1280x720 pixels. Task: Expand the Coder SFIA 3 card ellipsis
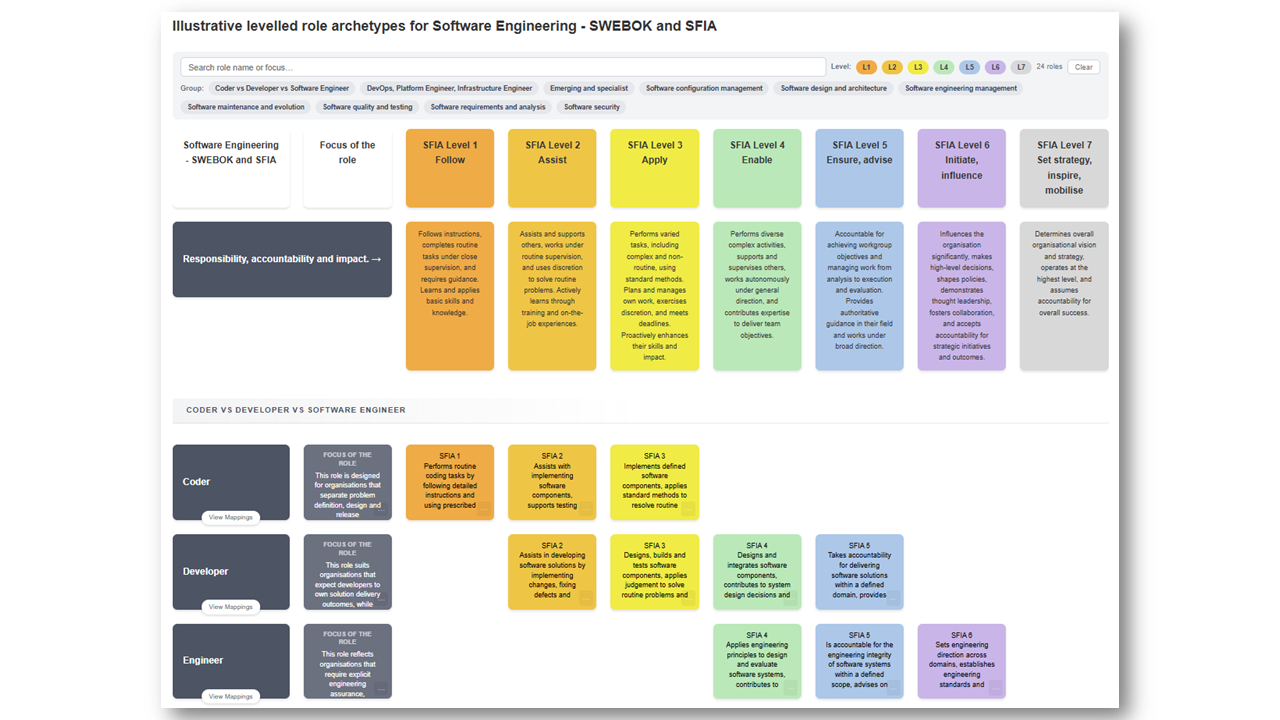click(688, 509)
